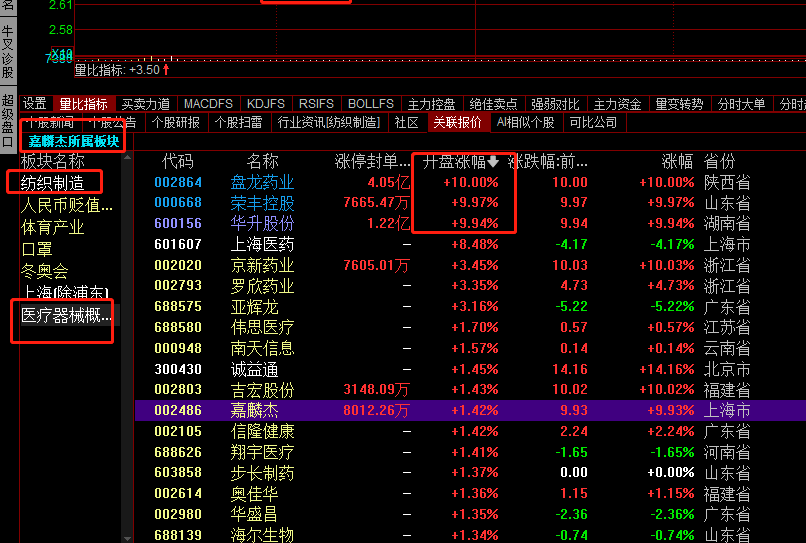
Task: Select stock name 上海医药
Action: point(262,244)
